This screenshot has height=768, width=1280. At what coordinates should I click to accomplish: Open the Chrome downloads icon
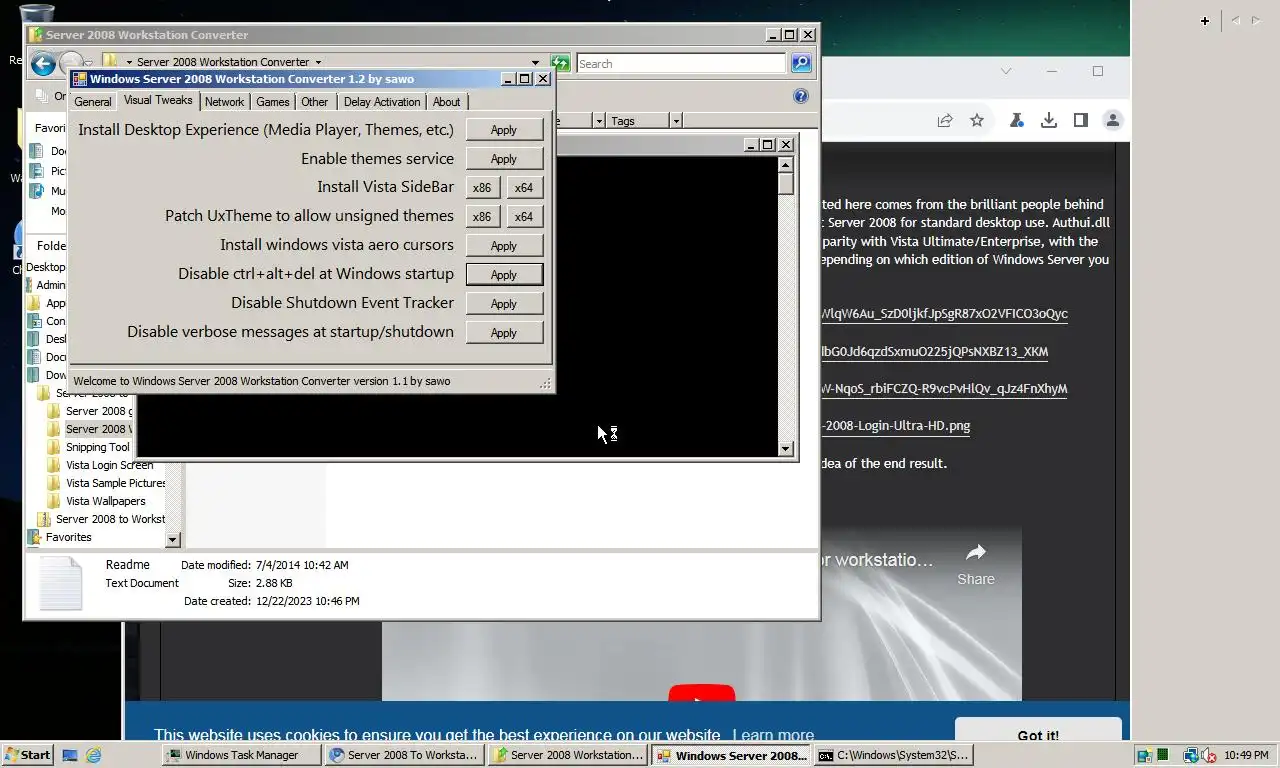click(x=1049, y=120)
